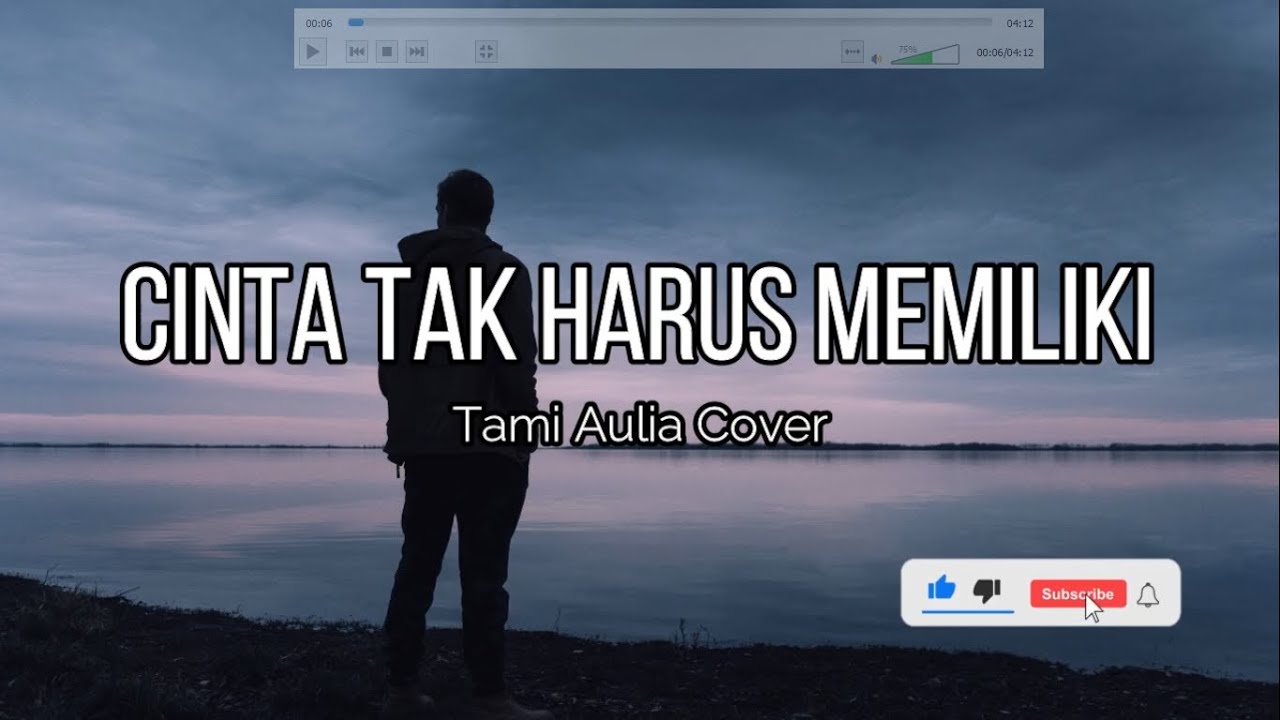Adjust the 75% volume slider
The height and width of the screenshot is (720, 1280).
click(x=925, y=54)
